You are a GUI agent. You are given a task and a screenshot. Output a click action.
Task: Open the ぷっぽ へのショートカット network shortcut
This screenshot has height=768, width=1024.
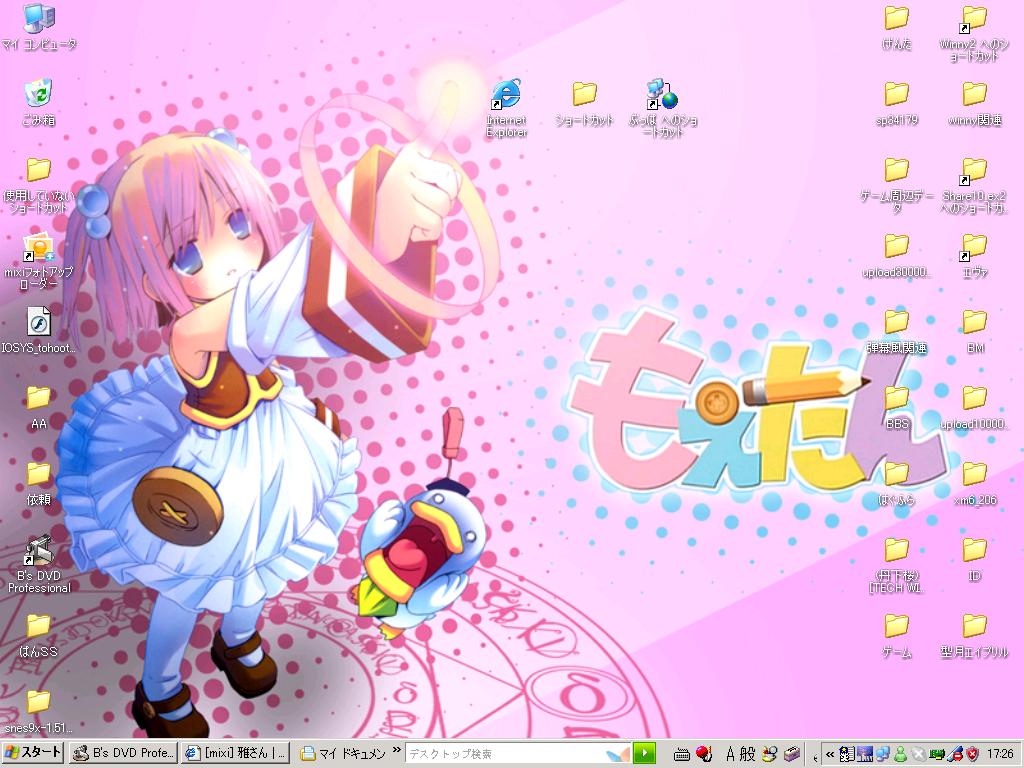[x=663, y=107]
